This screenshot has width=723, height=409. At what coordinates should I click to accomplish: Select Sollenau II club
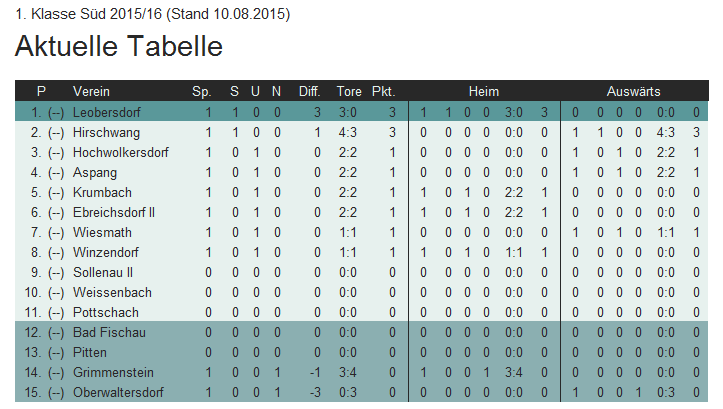(103, 273)
